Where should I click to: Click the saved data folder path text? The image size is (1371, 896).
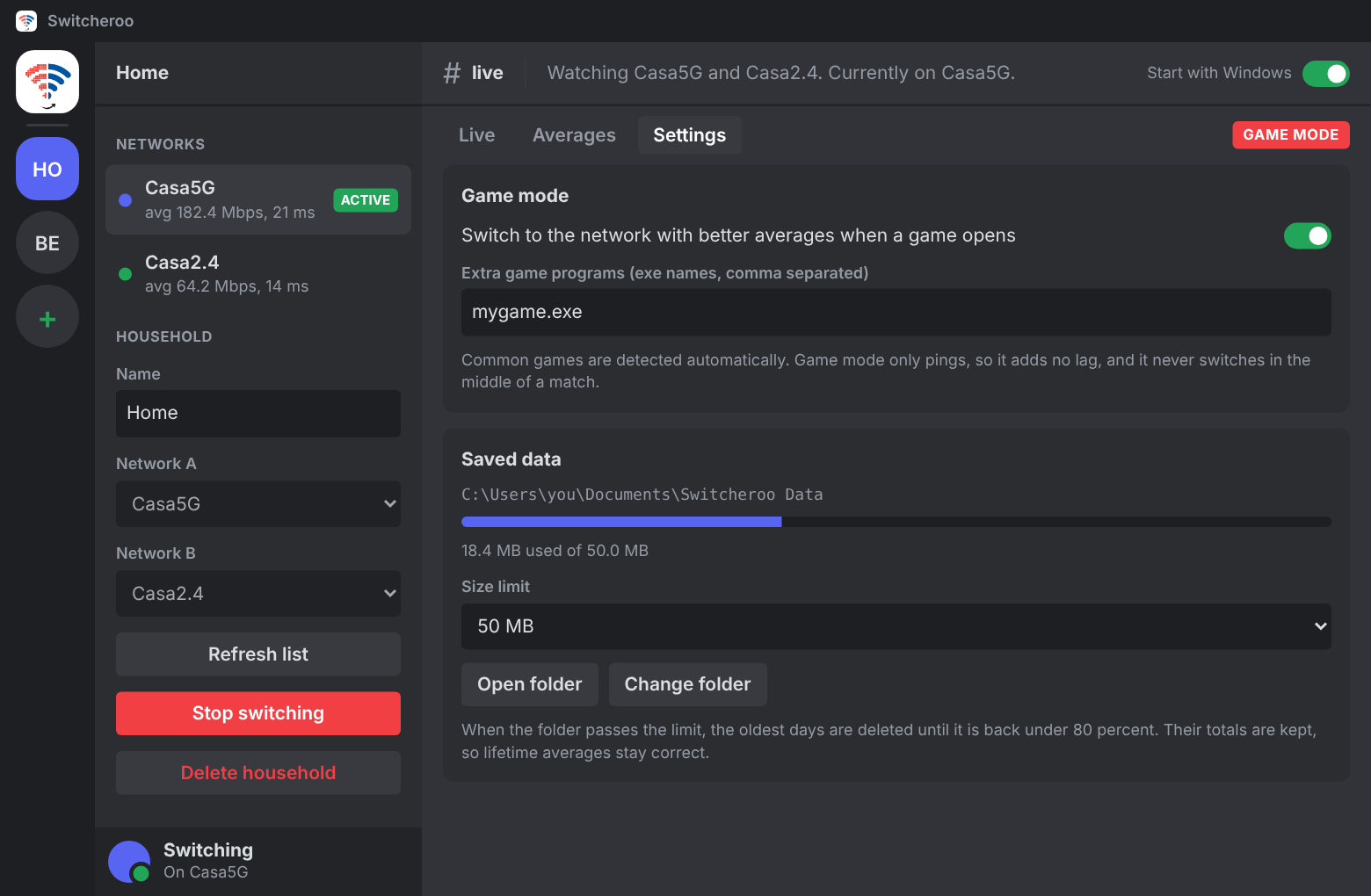tap(642, 495)
